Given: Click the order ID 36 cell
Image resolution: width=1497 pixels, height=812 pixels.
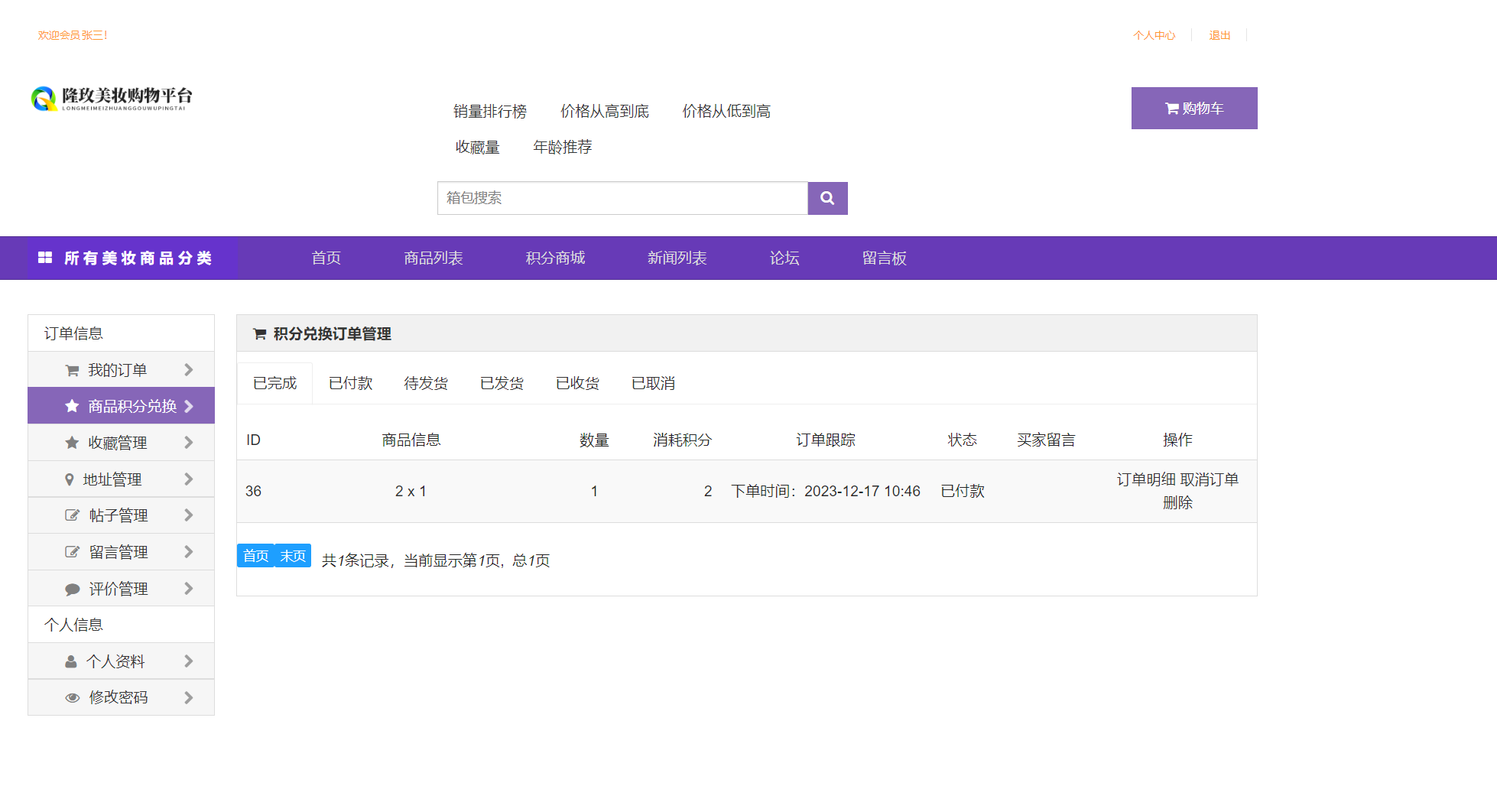Looking at the screenshot, I should pos(253,492).
